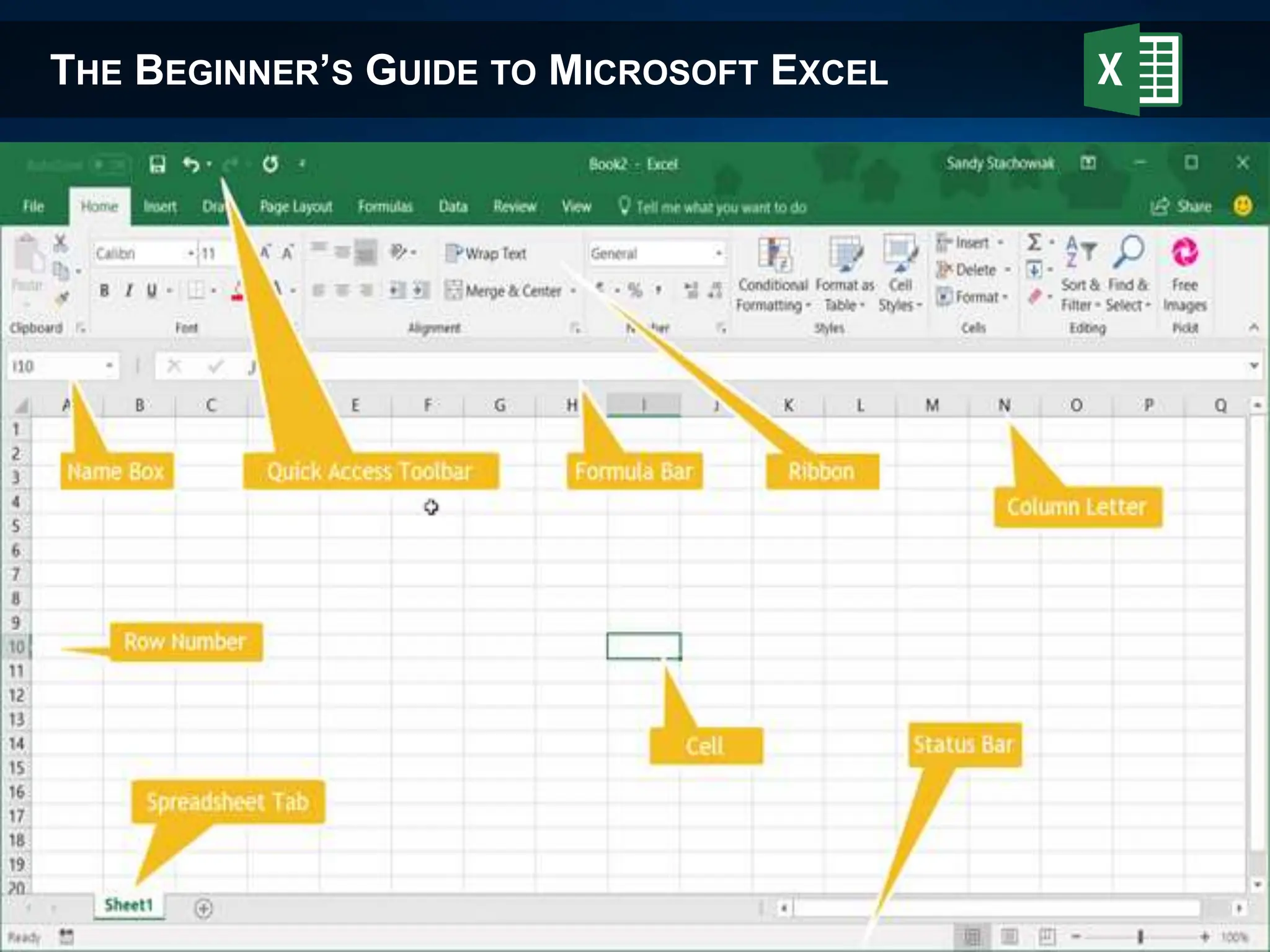
Task: Click the Copy icon in Clipboard group
Action: tap(60, 271)
